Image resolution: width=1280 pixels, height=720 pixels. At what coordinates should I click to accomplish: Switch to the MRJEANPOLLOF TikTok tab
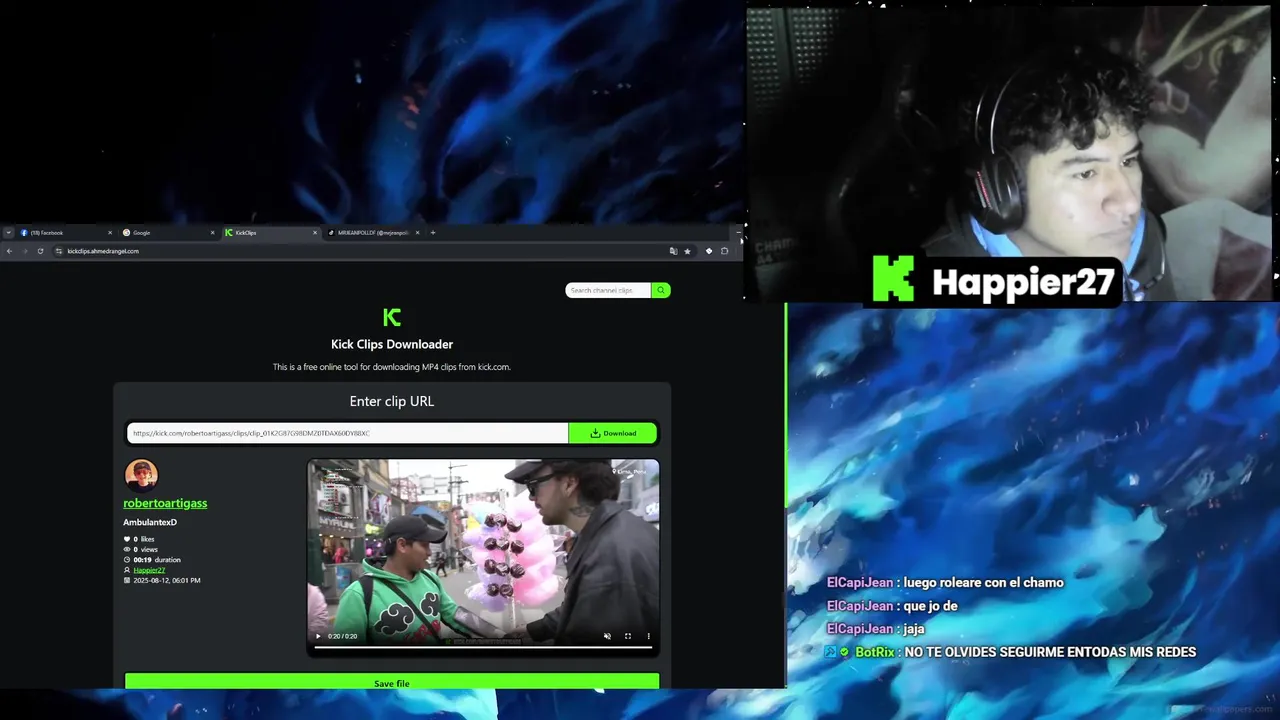pos(373,232)
